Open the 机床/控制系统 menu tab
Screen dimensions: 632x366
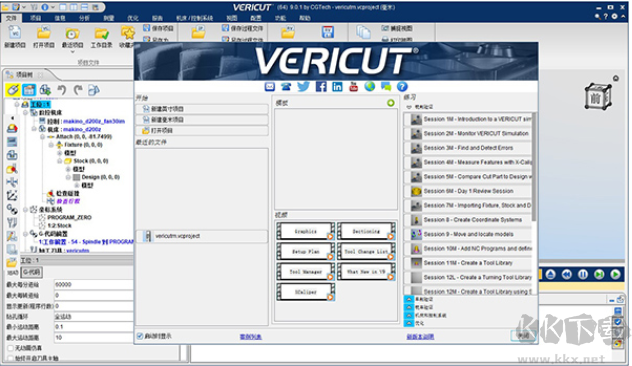coord(194,18)
